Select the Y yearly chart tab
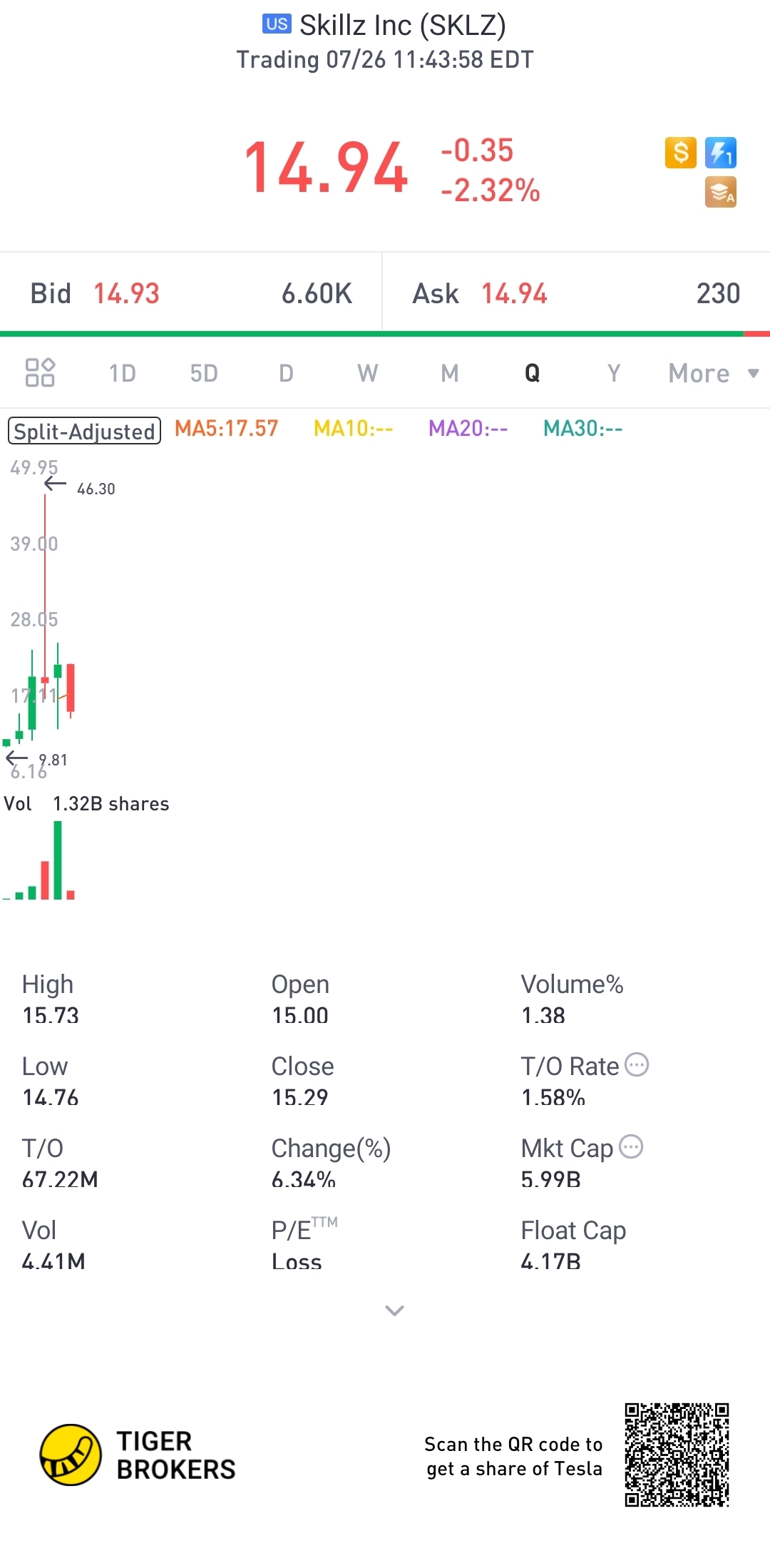770x1568 pixels. click(x=614, y=373)
